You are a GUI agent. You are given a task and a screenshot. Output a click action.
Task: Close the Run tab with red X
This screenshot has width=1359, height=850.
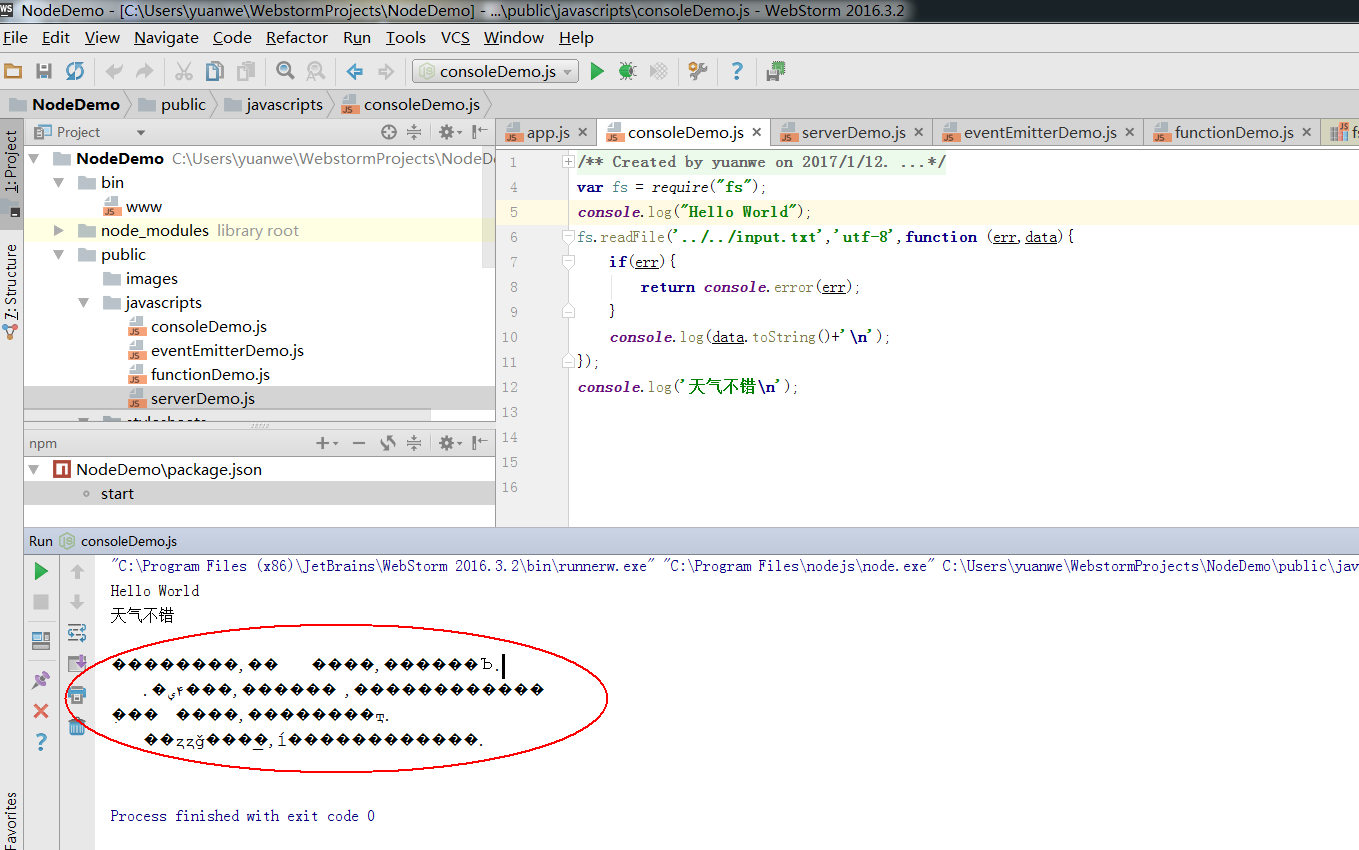point(41,711)
